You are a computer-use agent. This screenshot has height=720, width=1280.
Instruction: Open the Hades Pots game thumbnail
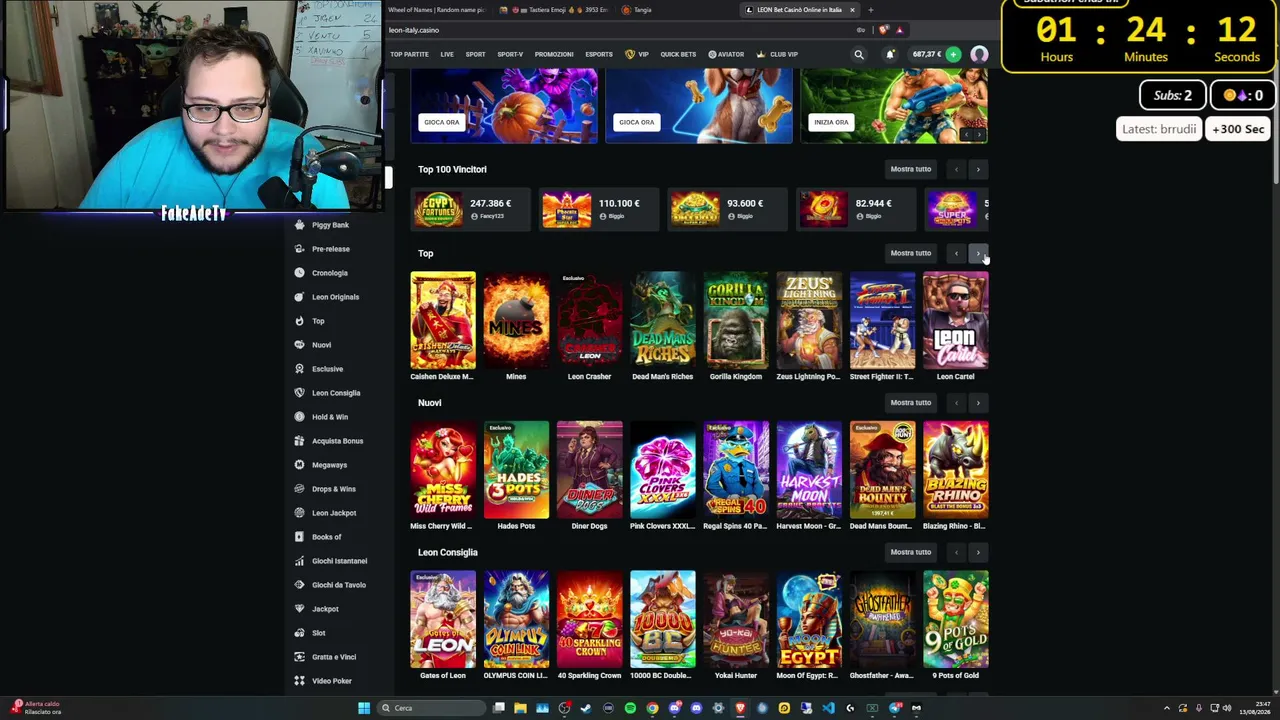click(x=516, y=470)
